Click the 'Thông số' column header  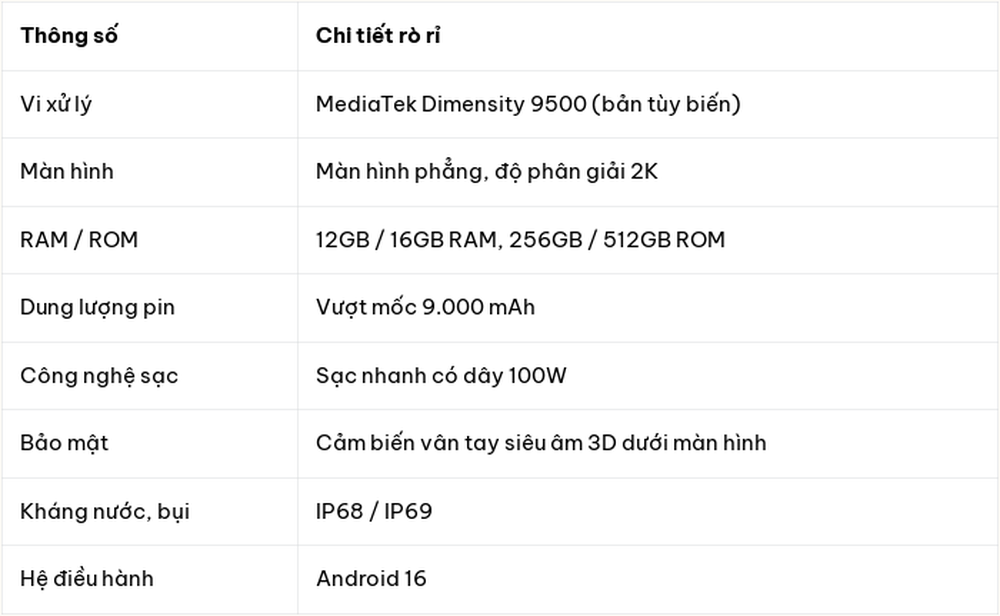pos(69,36)
